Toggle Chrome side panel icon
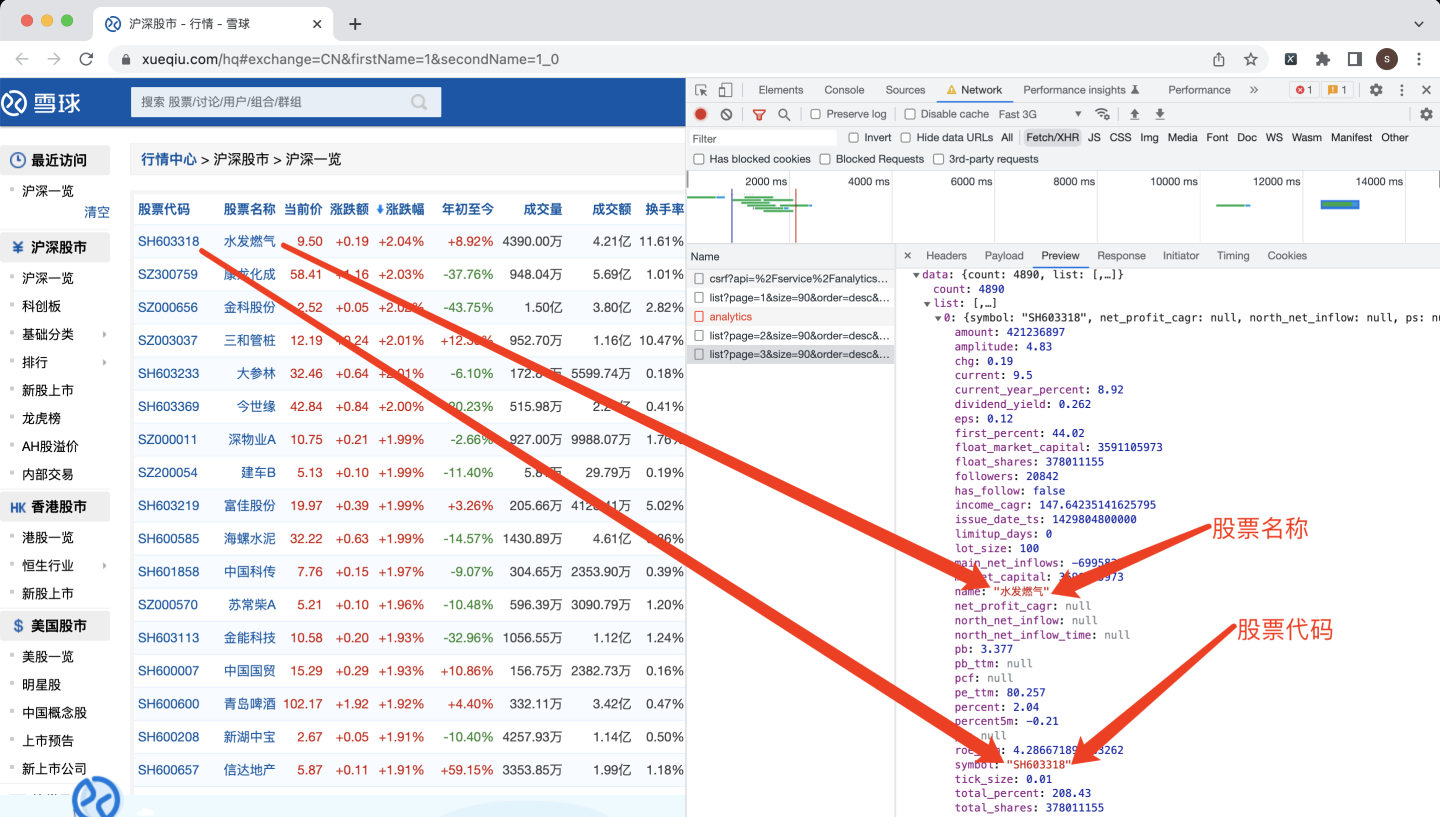 (1354, 59)
